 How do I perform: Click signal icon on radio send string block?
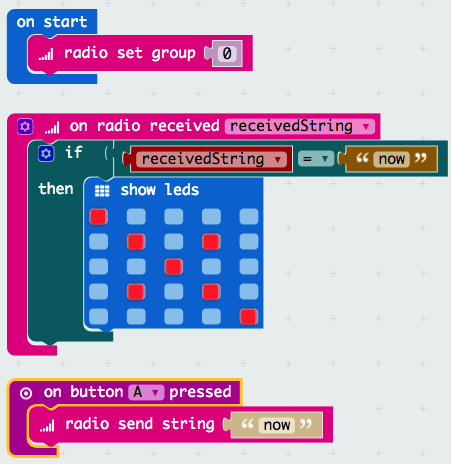(47, 426)
